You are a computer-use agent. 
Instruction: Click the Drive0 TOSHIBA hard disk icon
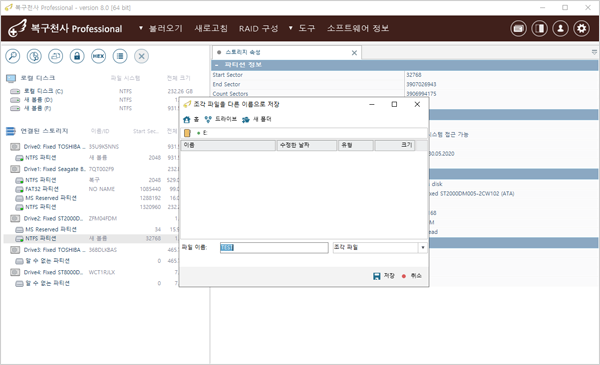15,147
